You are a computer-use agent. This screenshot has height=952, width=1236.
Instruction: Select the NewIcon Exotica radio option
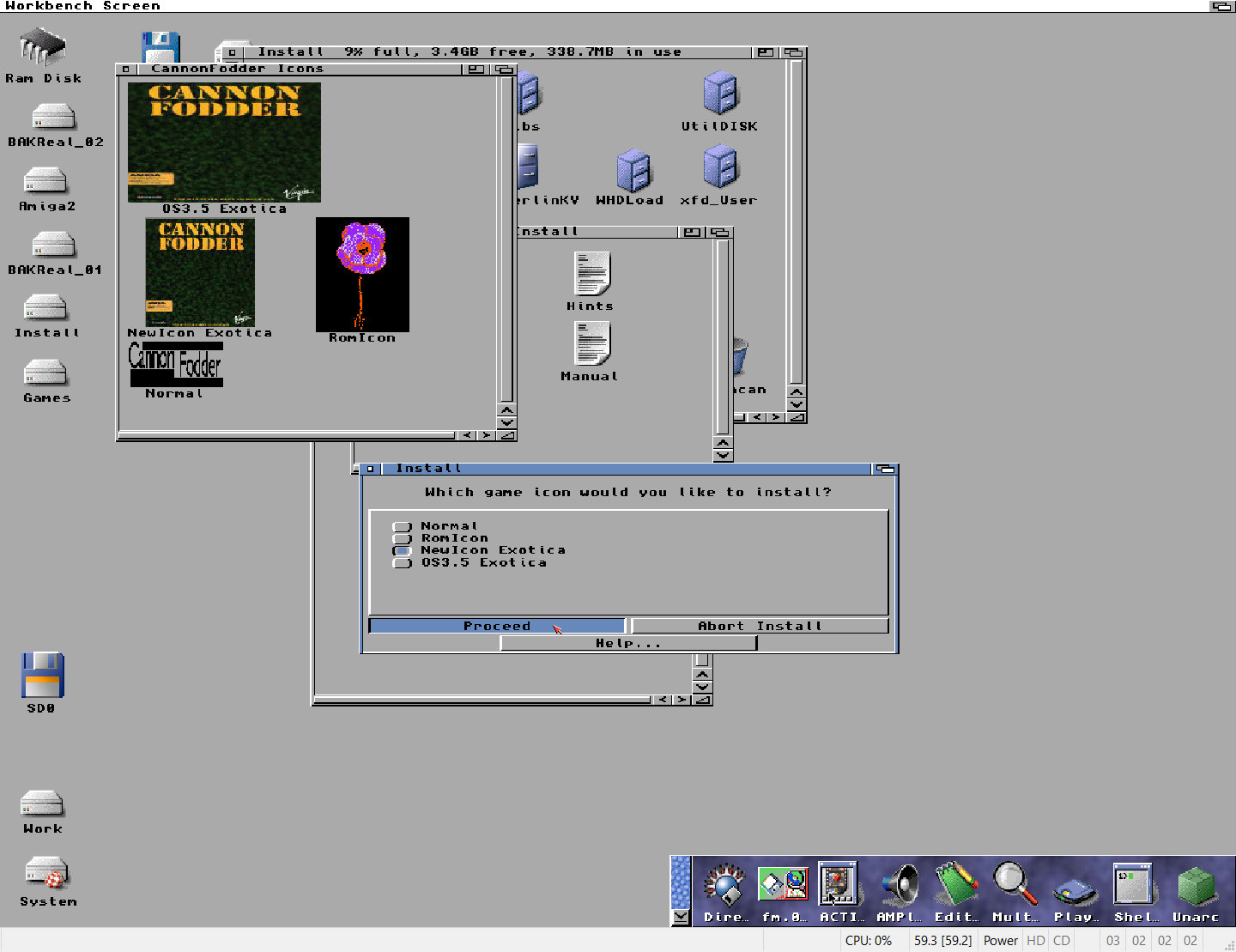[402, 550]
